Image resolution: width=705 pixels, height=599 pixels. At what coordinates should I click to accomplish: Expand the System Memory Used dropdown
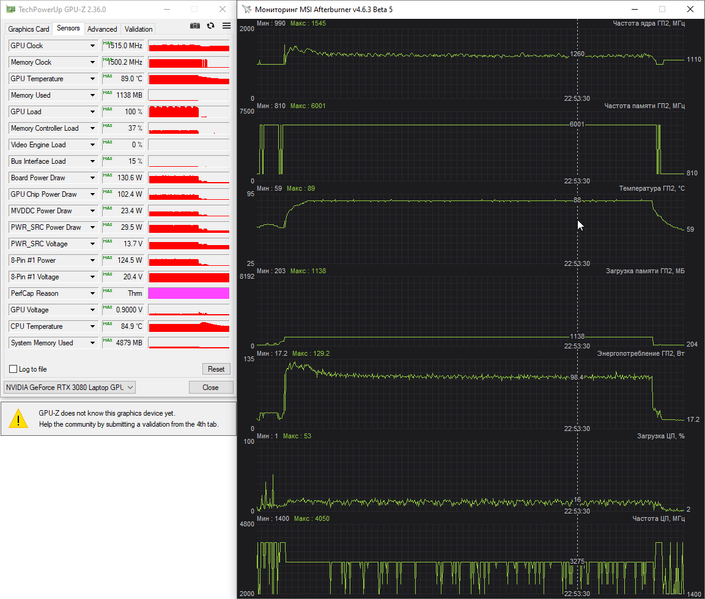(92, 343)
